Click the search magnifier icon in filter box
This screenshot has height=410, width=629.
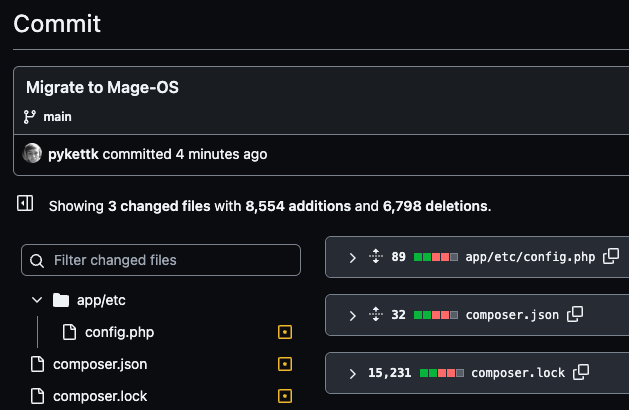click(x=37, y=261)
